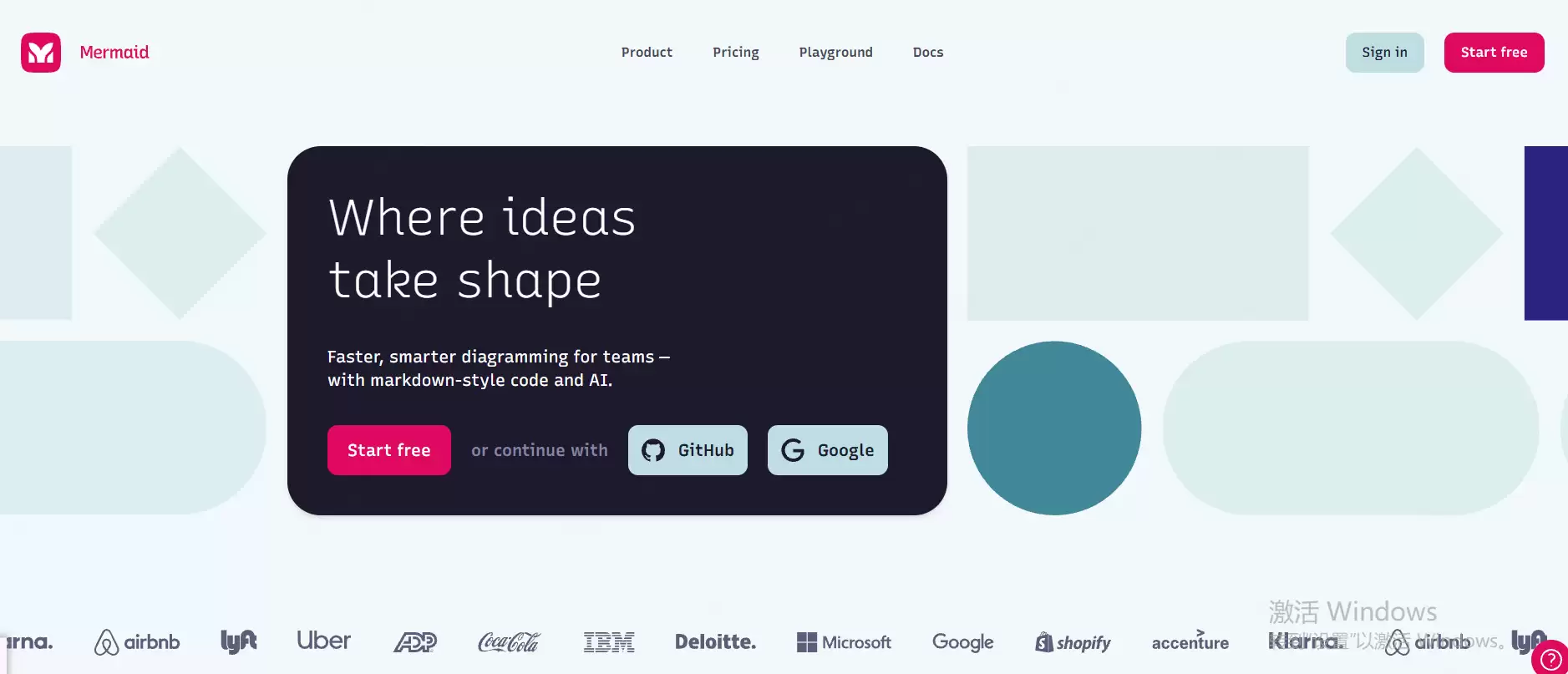The image size is (1568, 674).
Task: Click the Mermaid logo icon
Action: point(41,53)
